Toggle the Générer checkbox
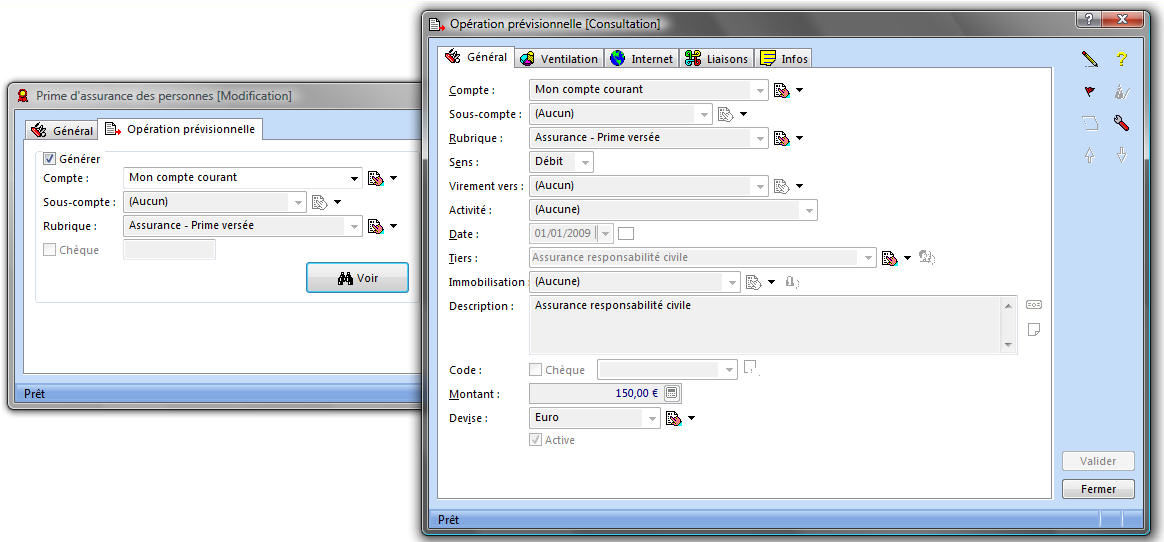Image resolution: width=1164 pixels, height=542 pixels. click(50, 159)
